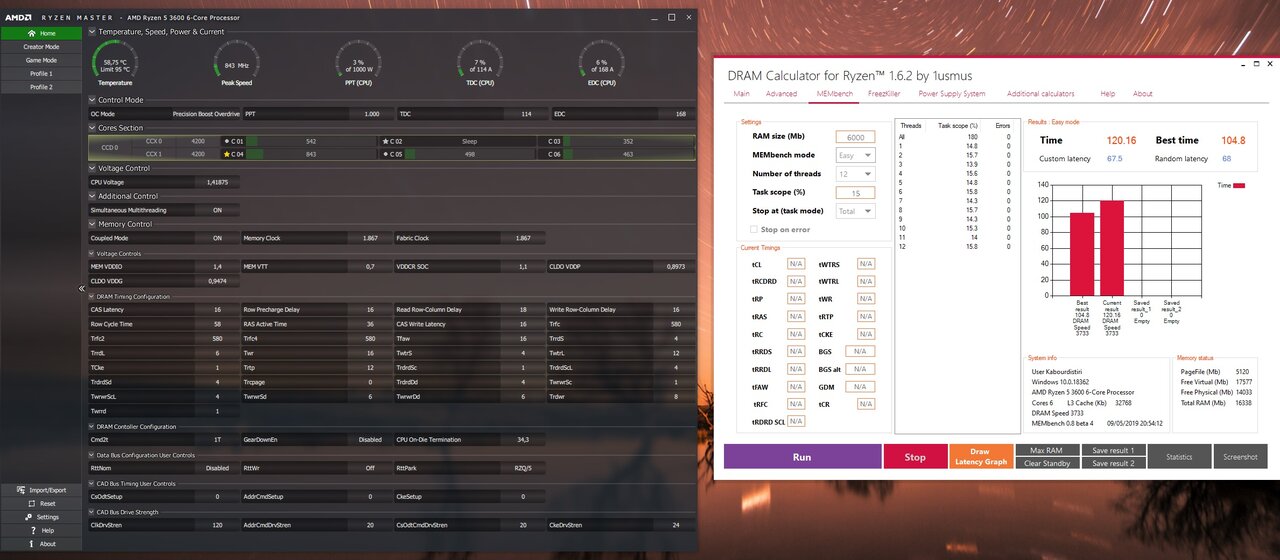The height and width of the screenshot is (560, 1280).
Task: Click the Best result bar in chart
Action: coord(1082,254)
